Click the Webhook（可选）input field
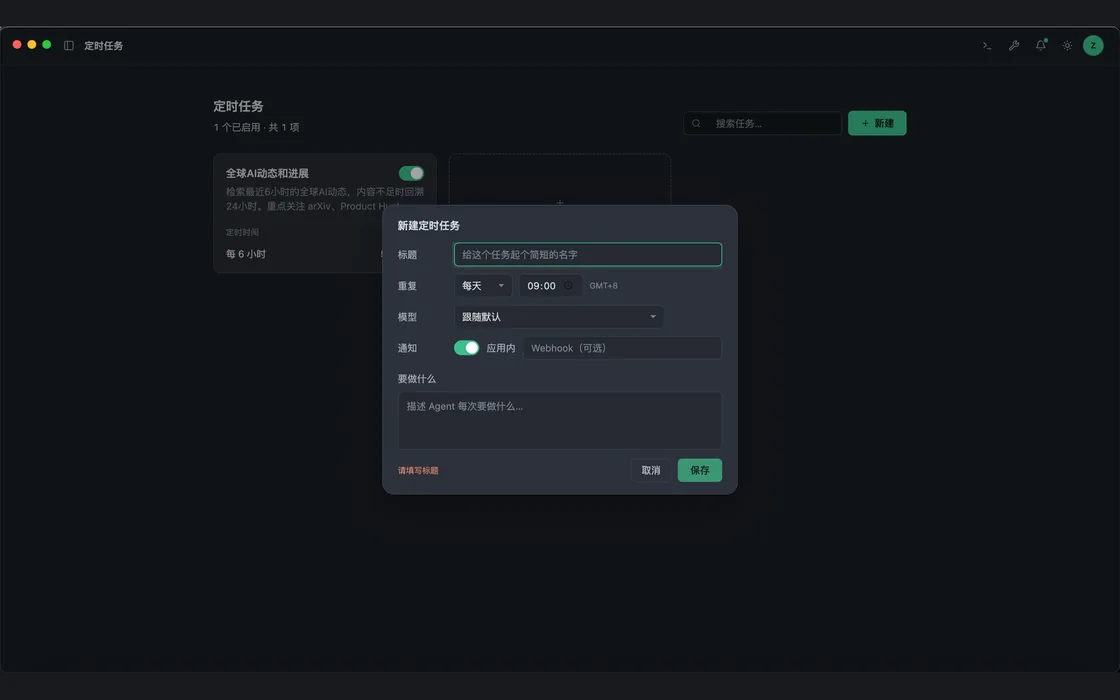1120x700 pixels. (622, 348)
